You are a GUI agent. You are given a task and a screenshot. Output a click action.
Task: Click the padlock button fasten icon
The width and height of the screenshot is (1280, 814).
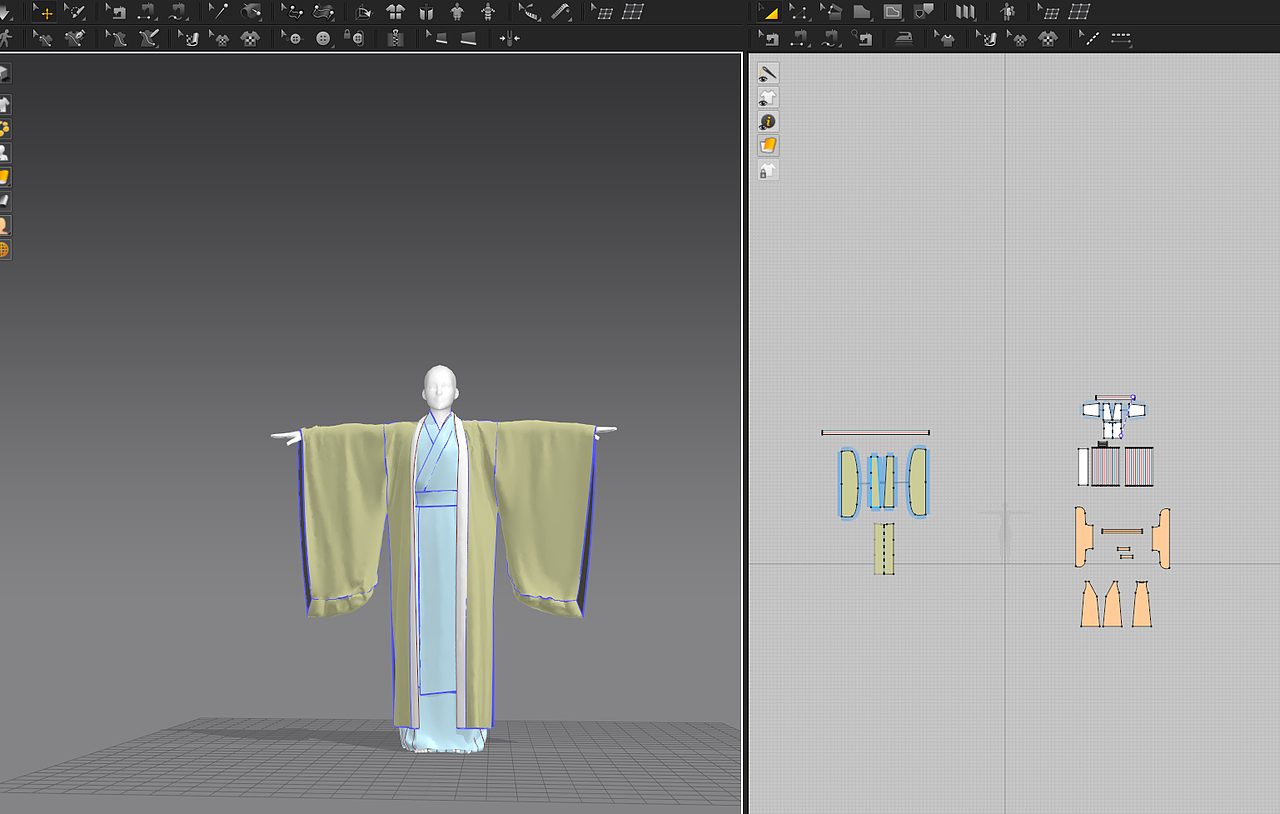pos(353,38)
